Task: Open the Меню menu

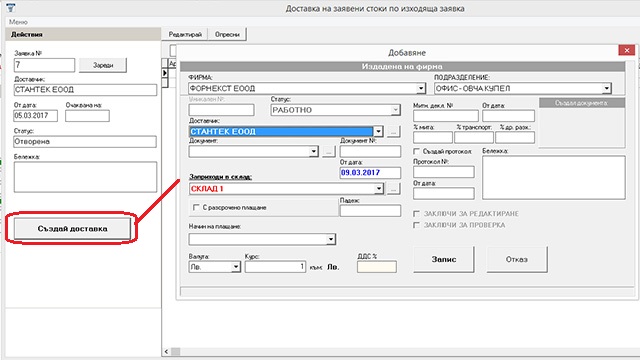Action: [18, 22]
